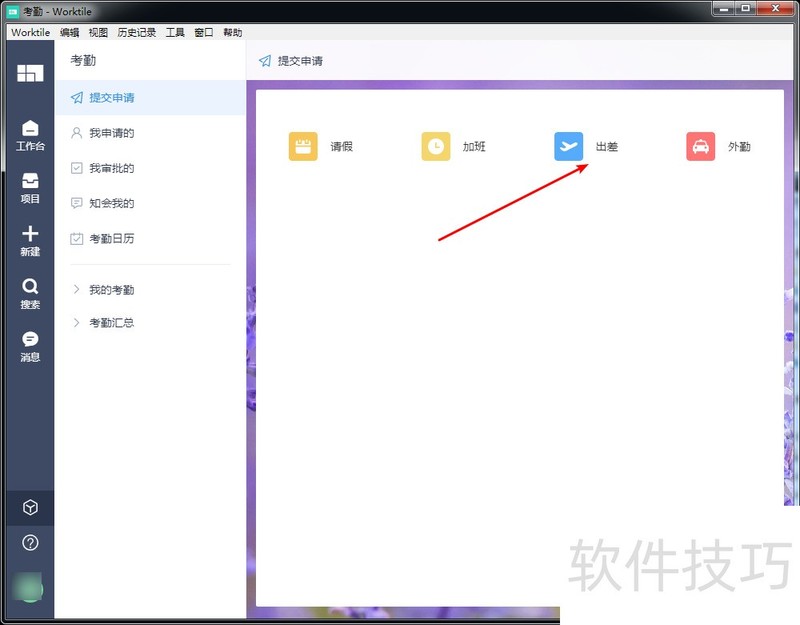The height and width of the screenshot is (625, 800).
Task: Expand the 考勤汇总 section
Action: click(x=110, y=323)
